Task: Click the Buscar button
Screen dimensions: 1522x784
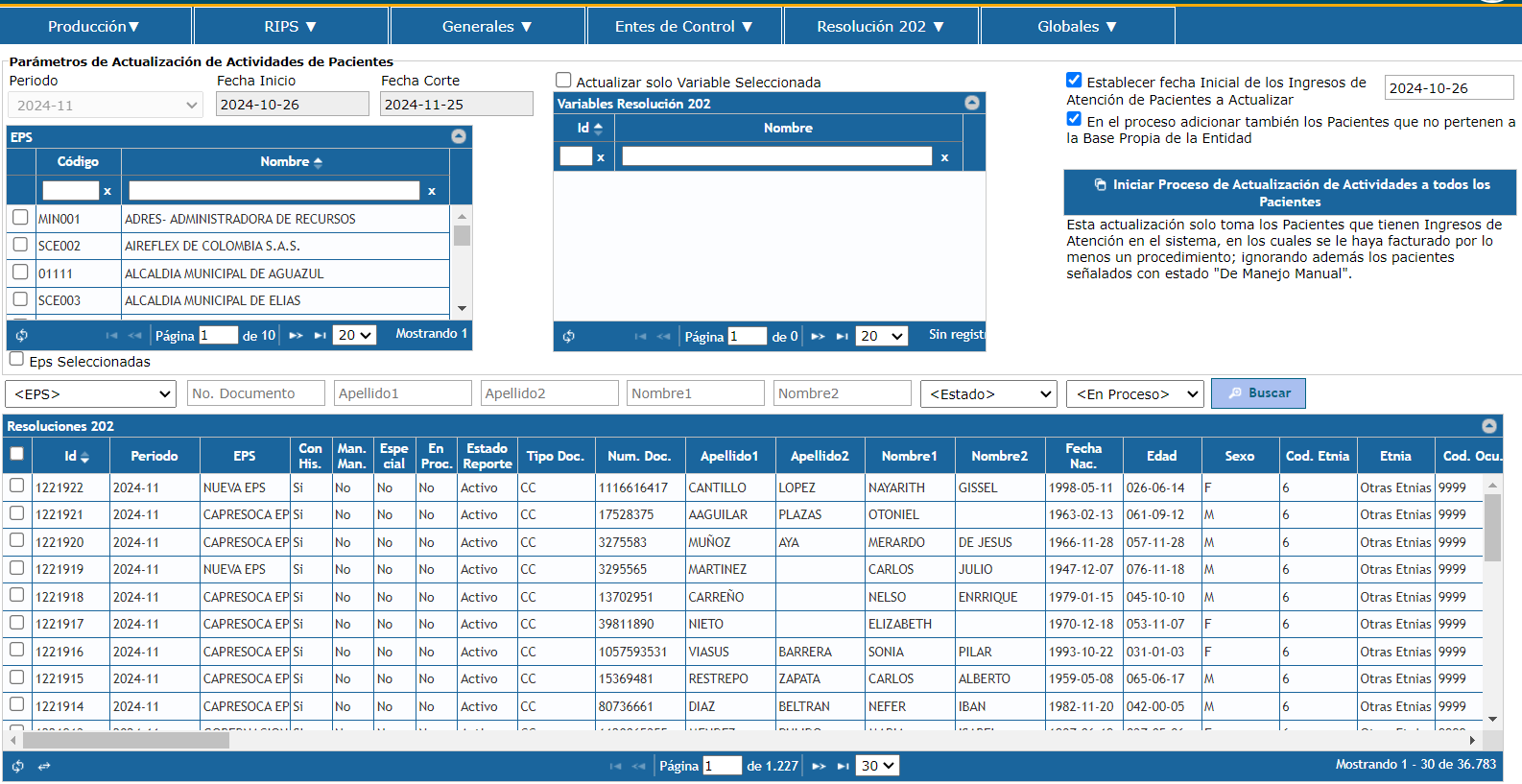Action: (x=1257, y=392)
